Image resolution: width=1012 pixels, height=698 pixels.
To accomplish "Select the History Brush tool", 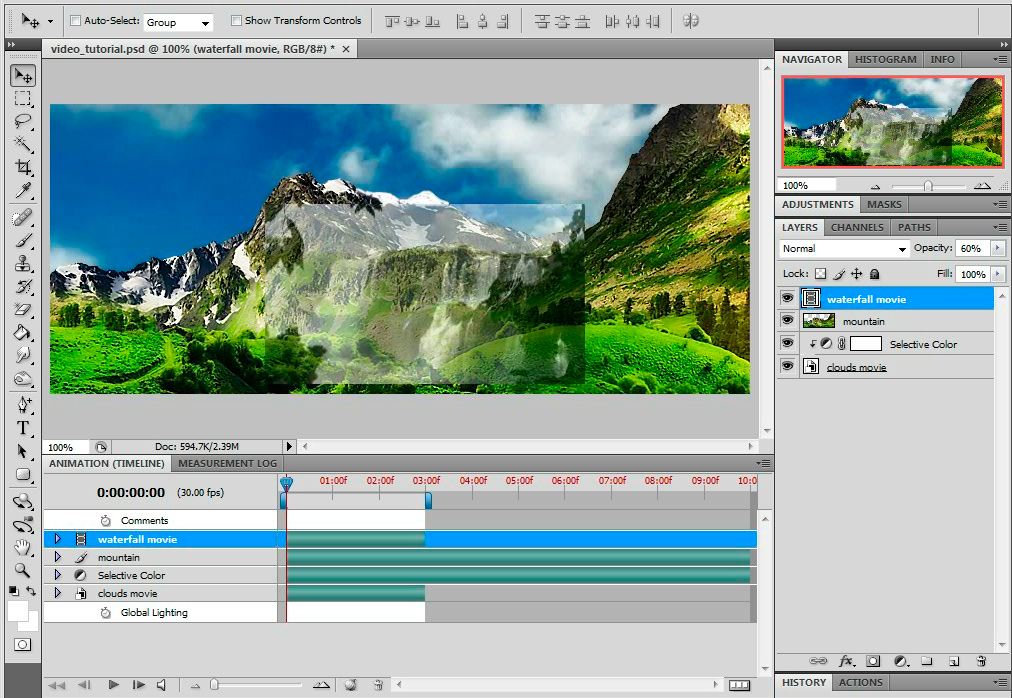I will (x=23, y=287).
